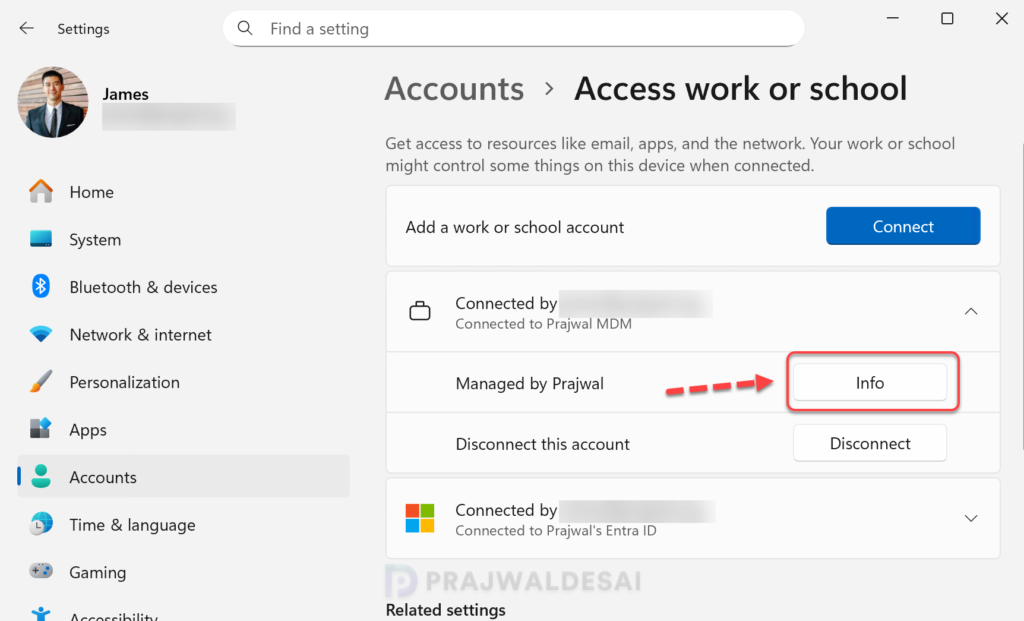Click the System monitor icon
The height and width of the screenshot is (621, 1024).
tap(40, 239)
